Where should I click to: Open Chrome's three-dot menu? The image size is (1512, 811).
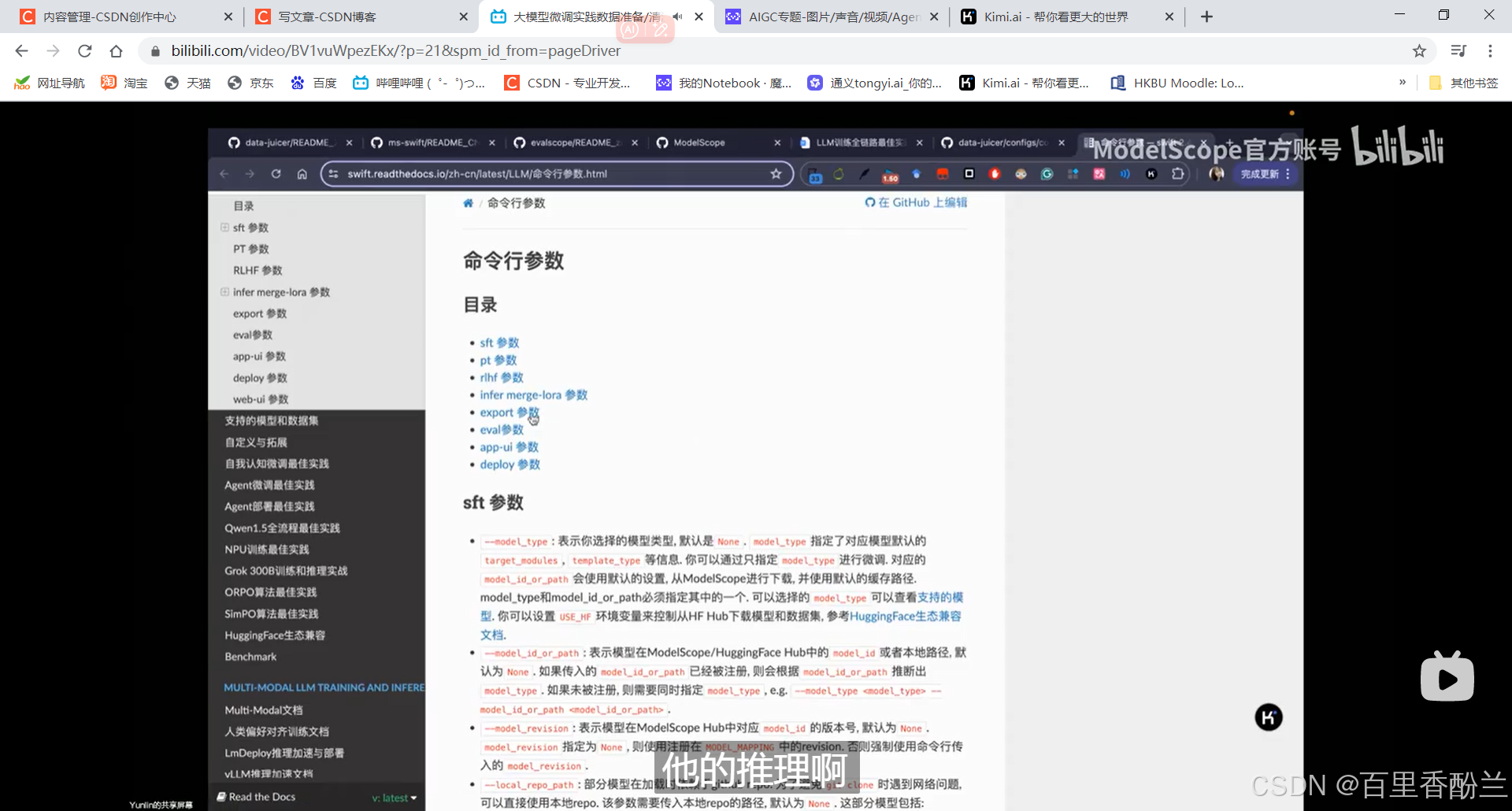pyautogui.click(x=1490, y=50)
